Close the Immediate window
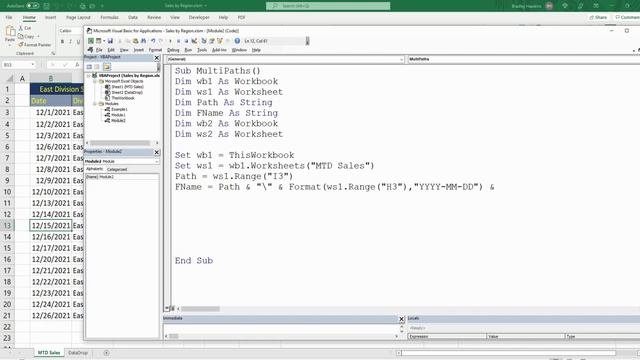640x360 pixels. coord(401,319)
